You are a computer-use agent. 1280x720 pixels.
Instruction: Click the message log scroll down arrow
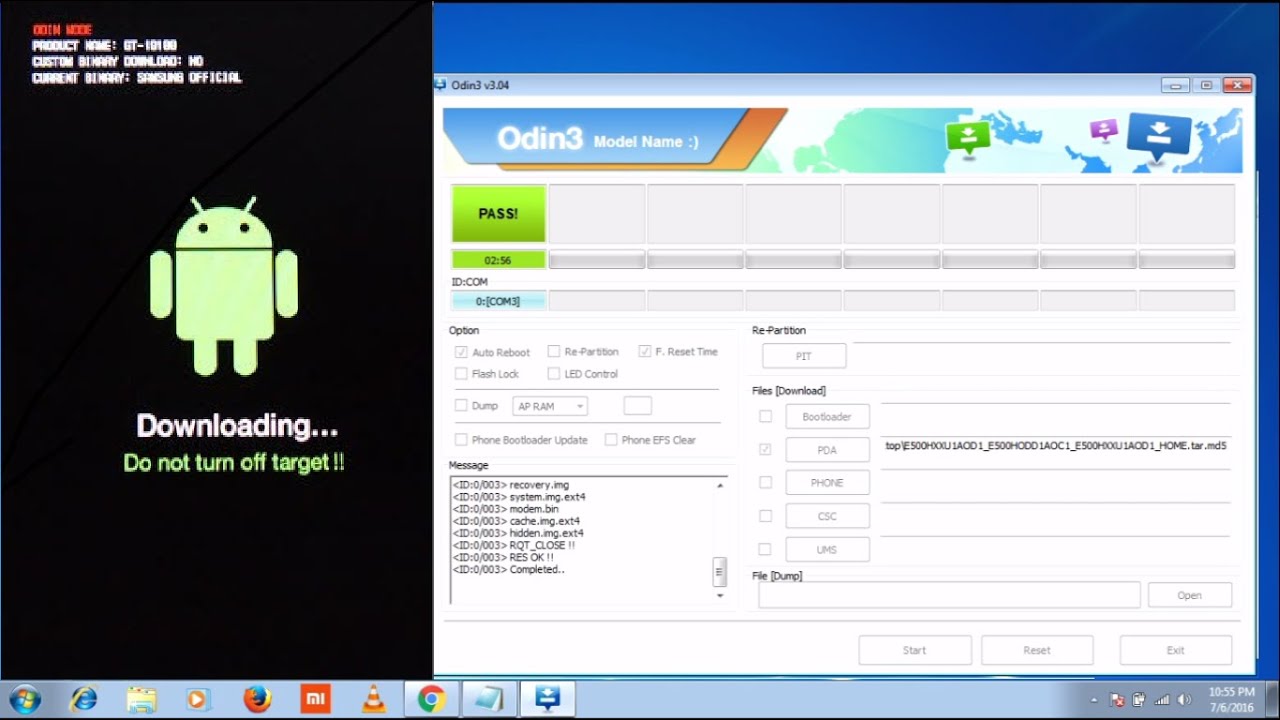pyautogui.click(x=719, y=595)
